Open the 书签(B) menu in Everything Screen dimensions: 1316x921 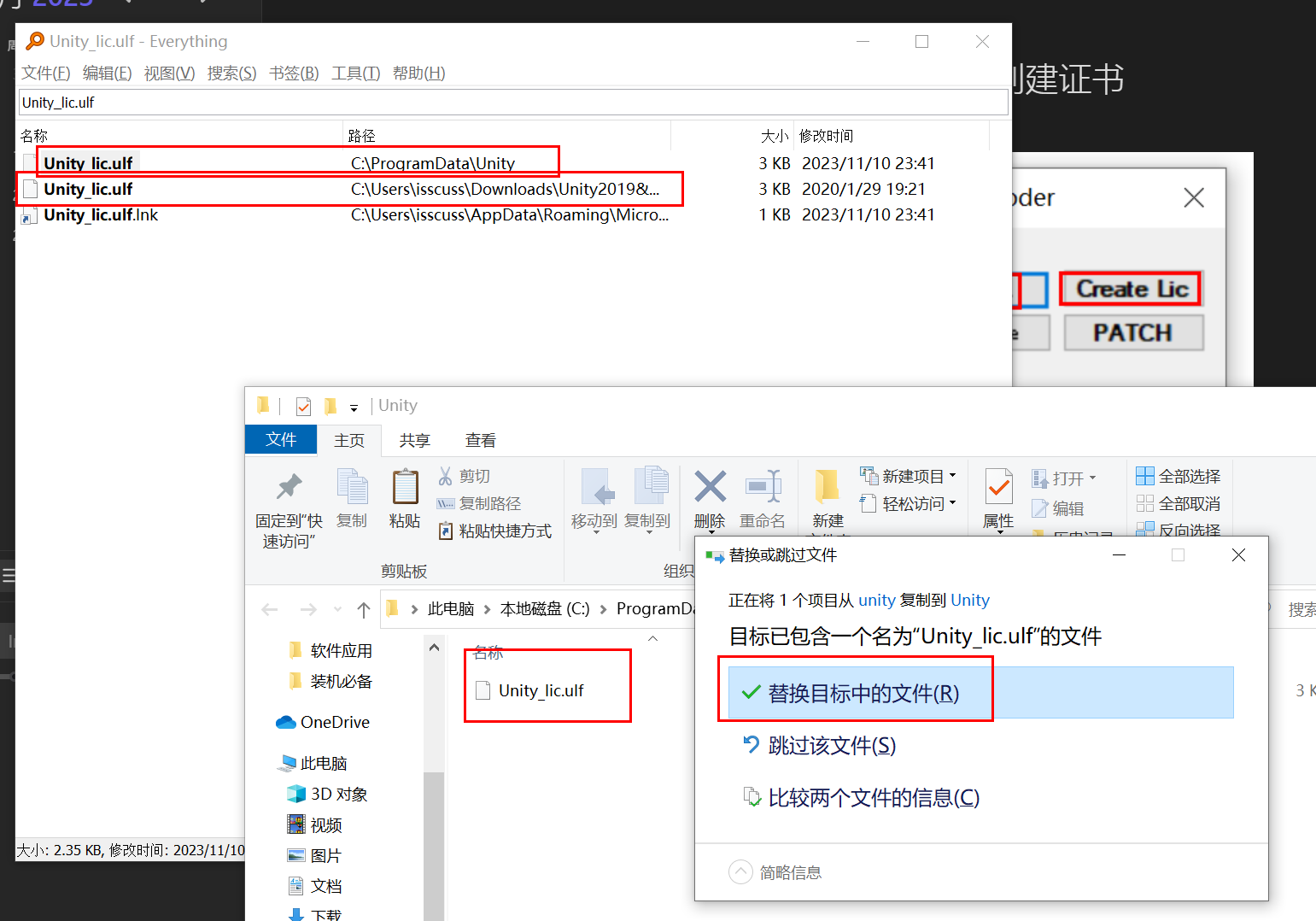point(294,73)
